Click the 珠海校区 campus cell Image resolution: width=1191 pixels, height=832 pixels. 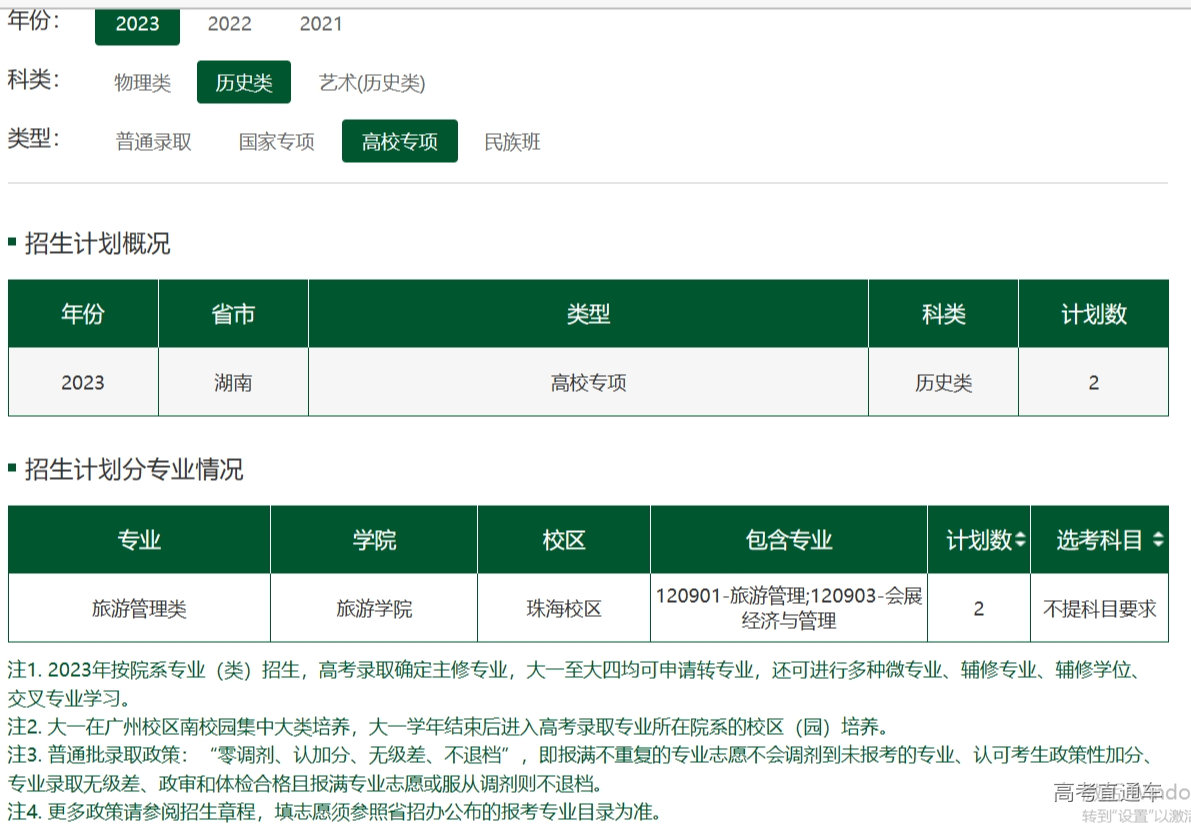[x=564, y=608]
